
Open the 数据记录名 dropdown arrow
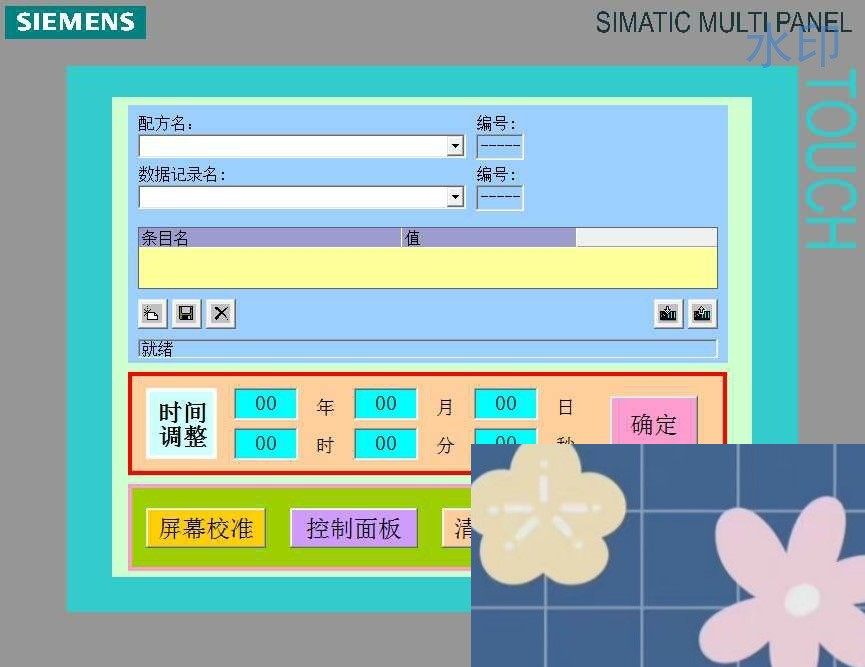pos(455,197)
